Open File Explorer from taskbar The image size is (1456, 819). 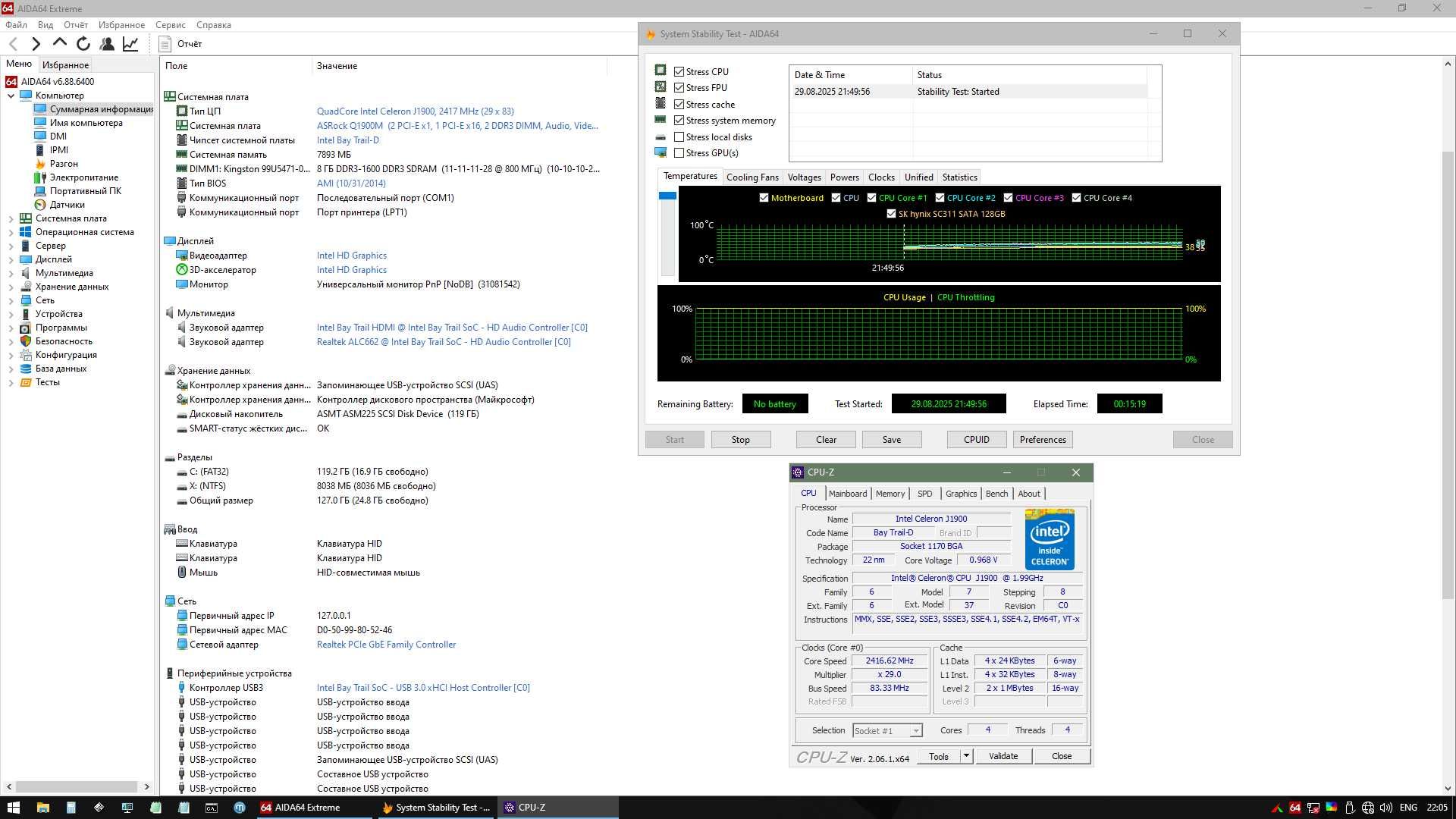point(42,808)
